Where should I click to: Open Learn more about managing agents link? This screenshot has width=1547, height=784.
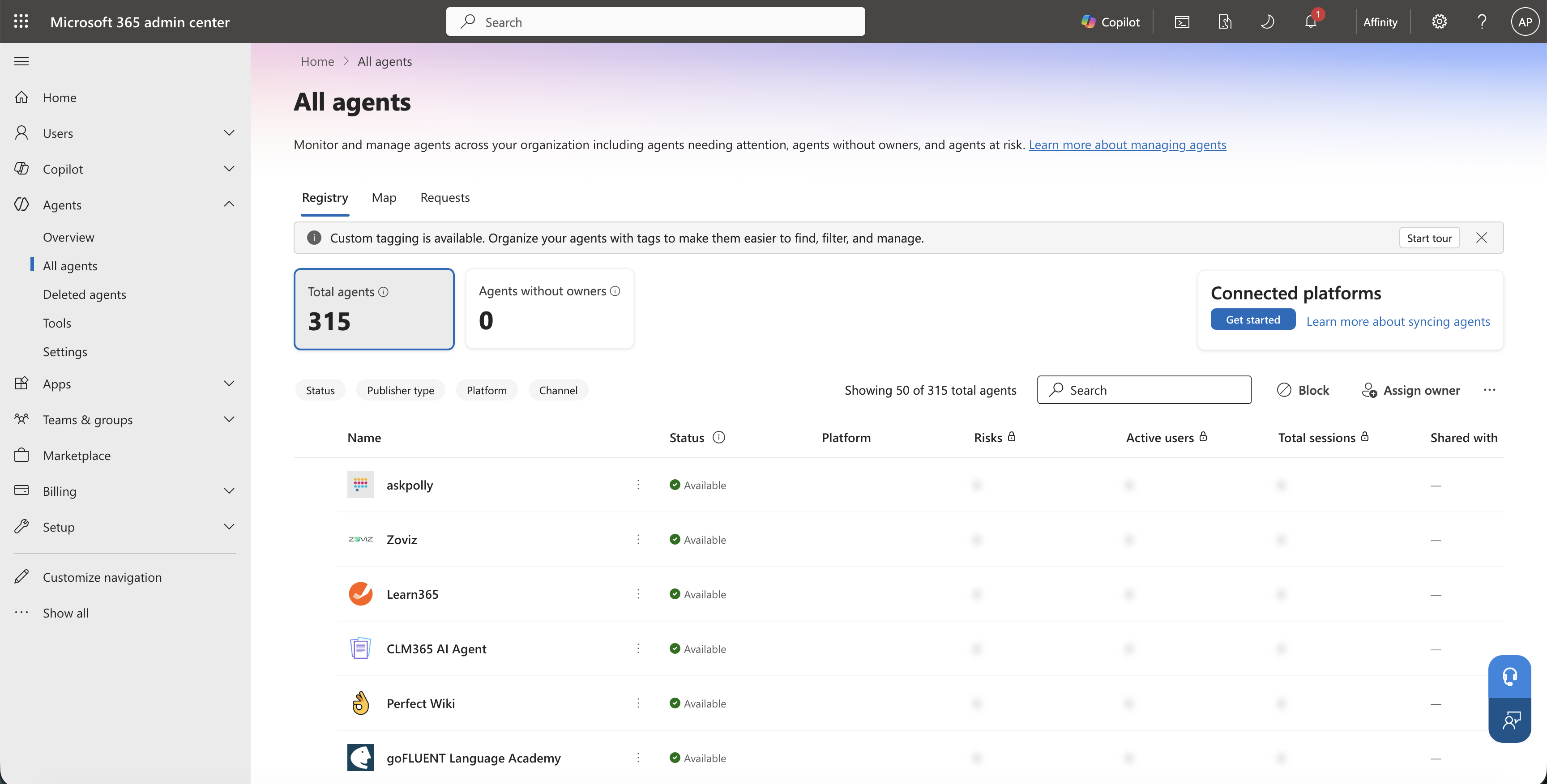coord(1127,145)
